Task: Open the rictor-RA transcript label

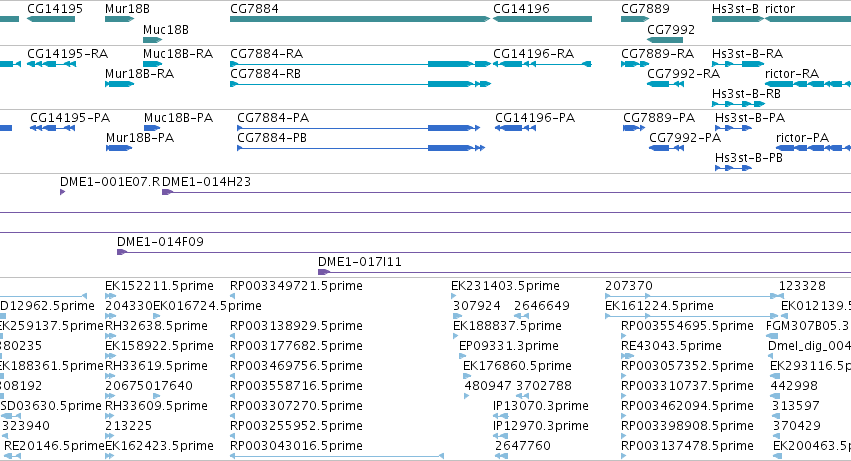Action: 792,74
